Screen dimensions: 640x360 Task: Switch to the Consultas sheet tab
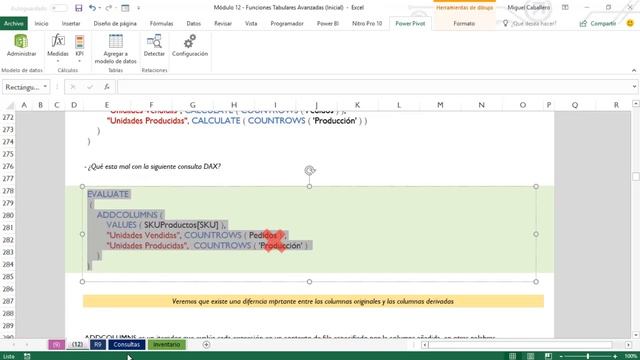pyautogui.click(x=127, y=344)
